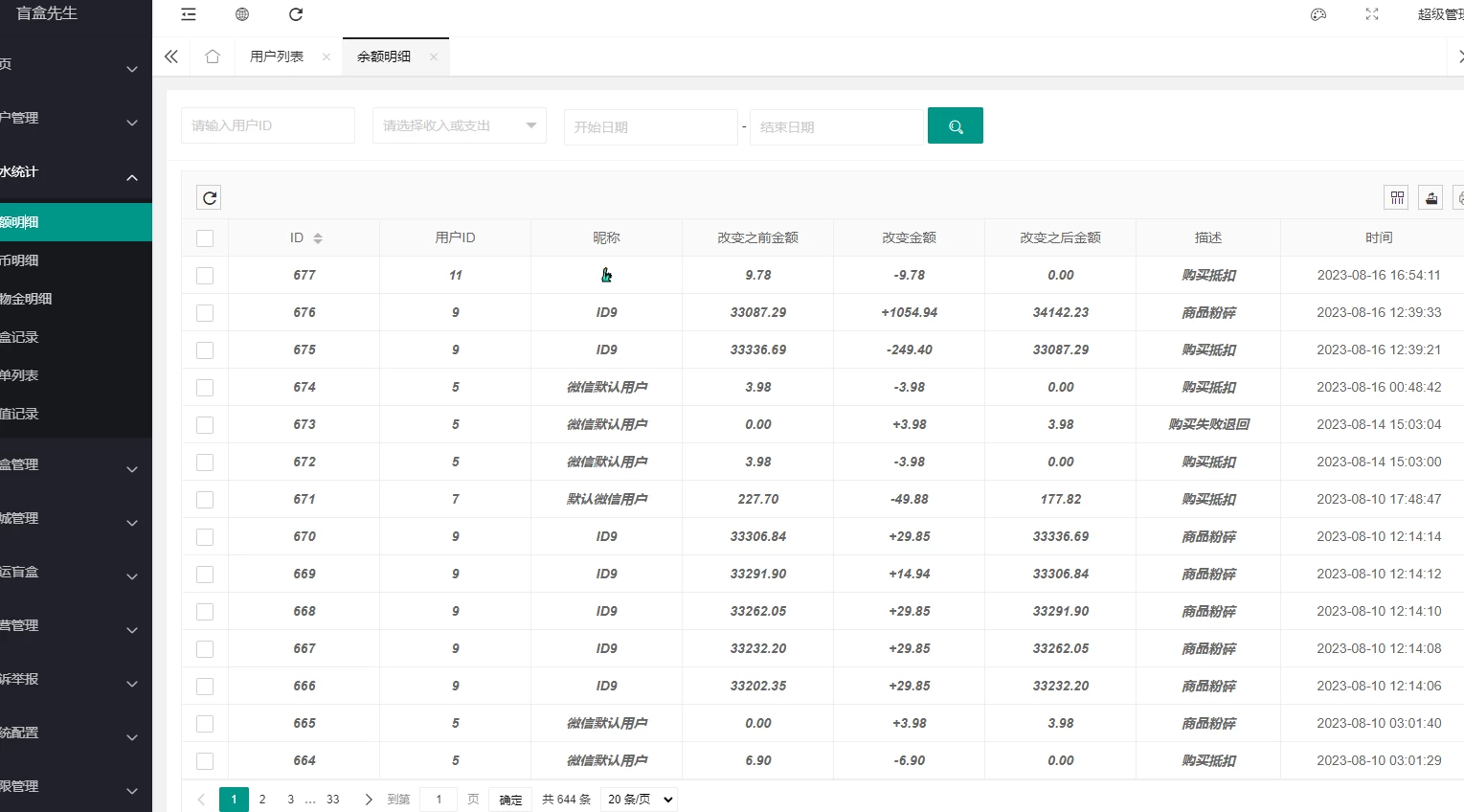Screen dimensions: 1464x812
Task: Click the user ID input field
Action: click(x=267, y=125)
